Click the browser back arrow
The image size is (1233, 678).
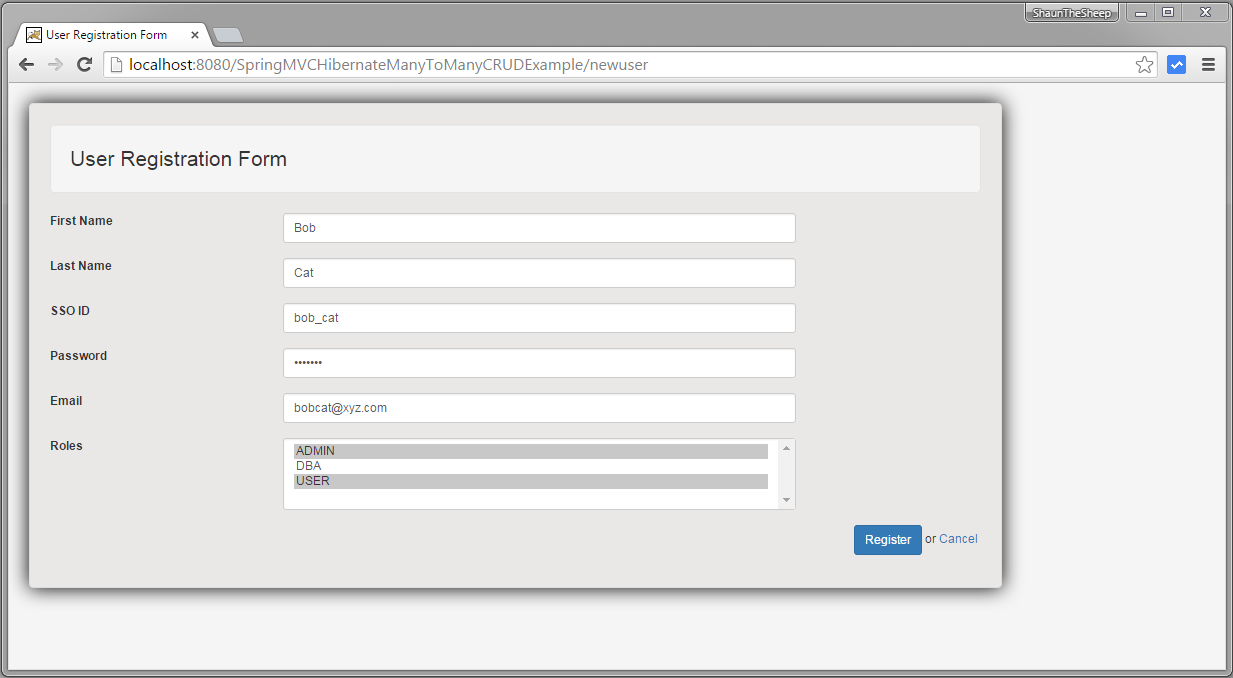click(x=26, y=64)
